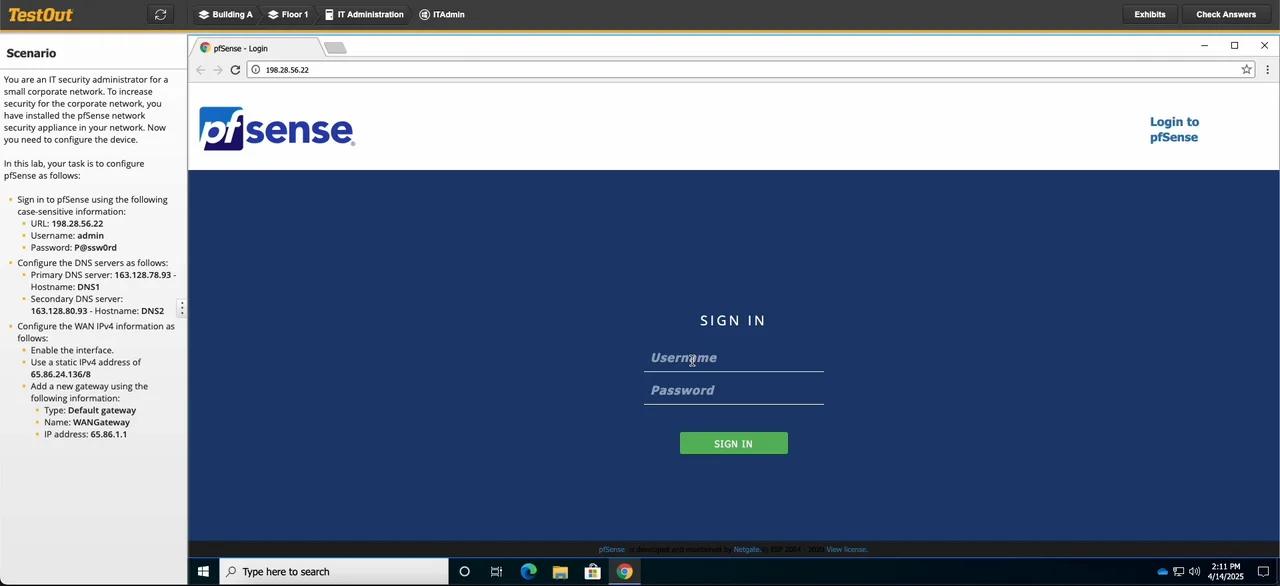This screenshot has width=1280, height=586.
Task: Click the volume icon in the system tray
Action: click(x=1194, y=571)
